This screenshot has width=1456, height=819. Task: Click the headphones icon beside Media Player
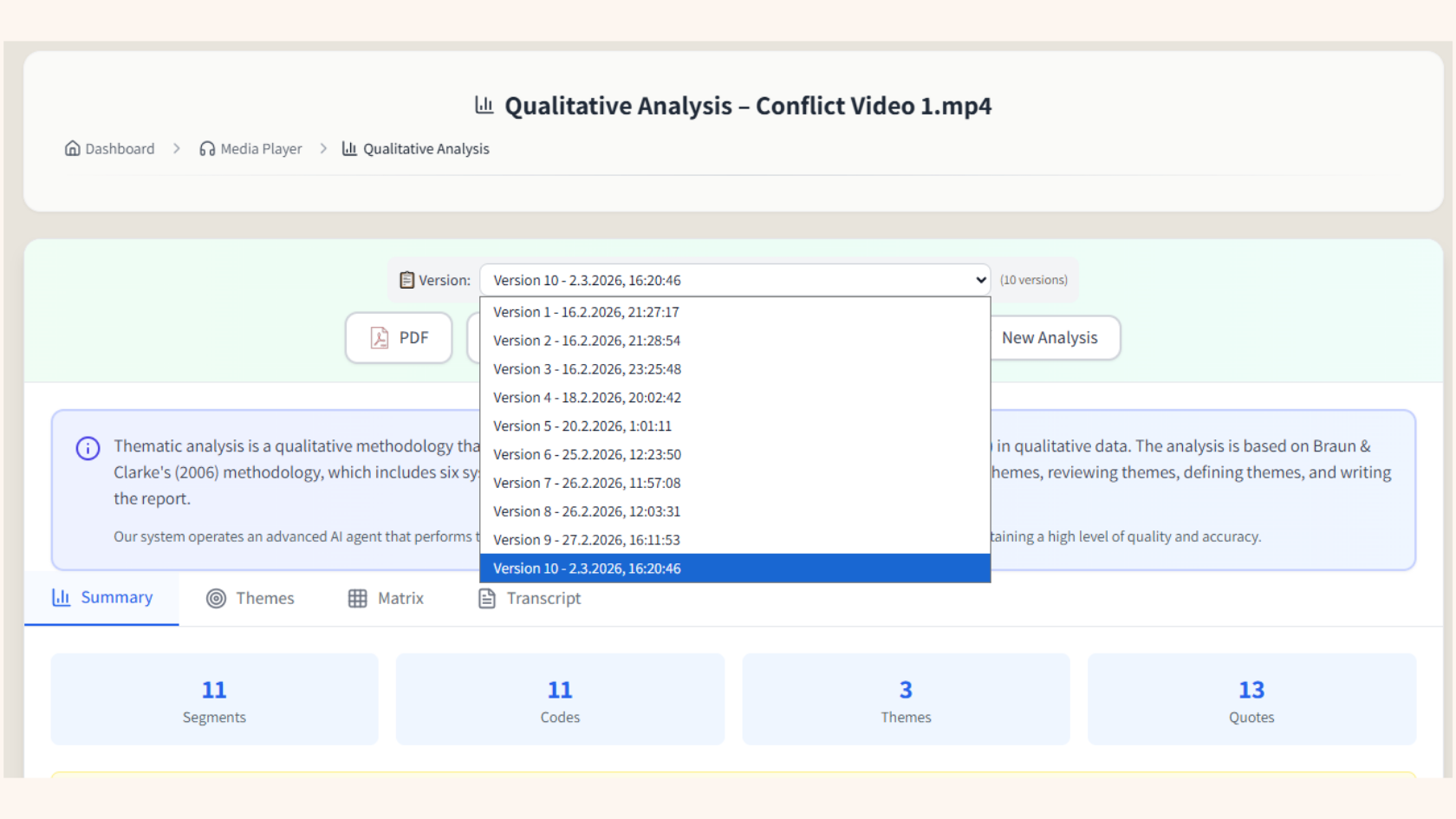(206, 148)
